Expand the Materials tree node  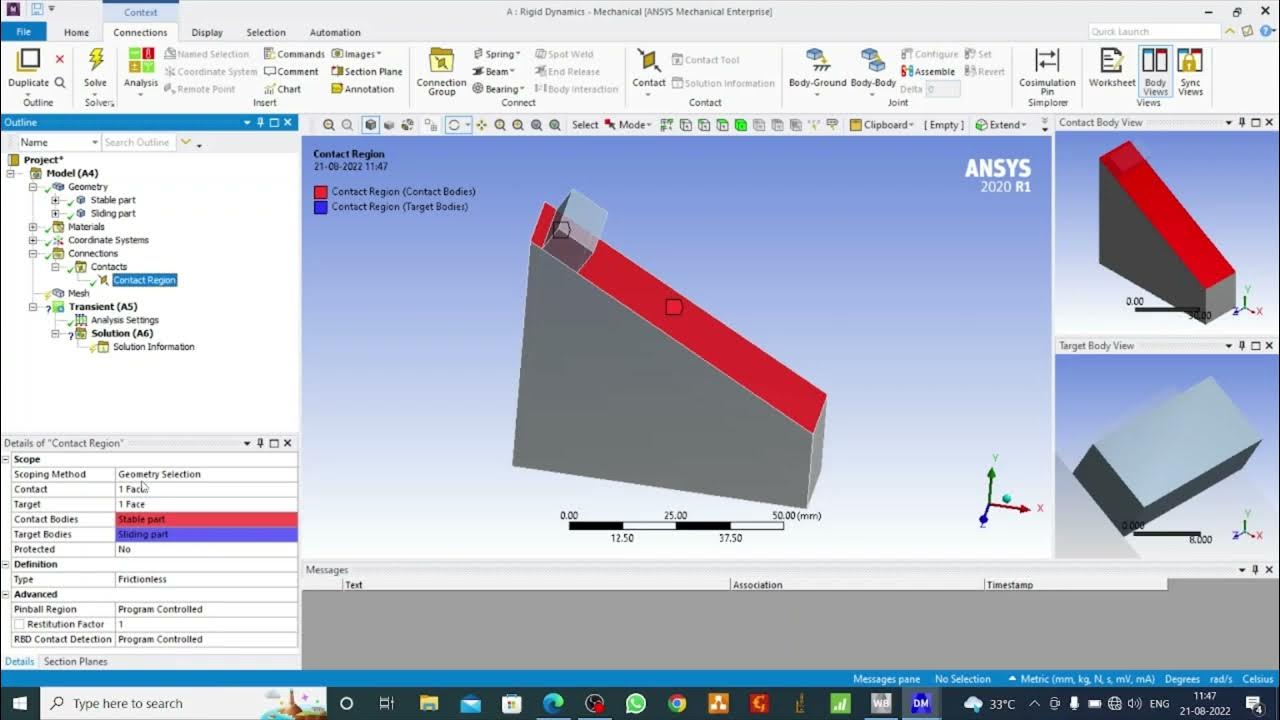click(x=34, y=227)
